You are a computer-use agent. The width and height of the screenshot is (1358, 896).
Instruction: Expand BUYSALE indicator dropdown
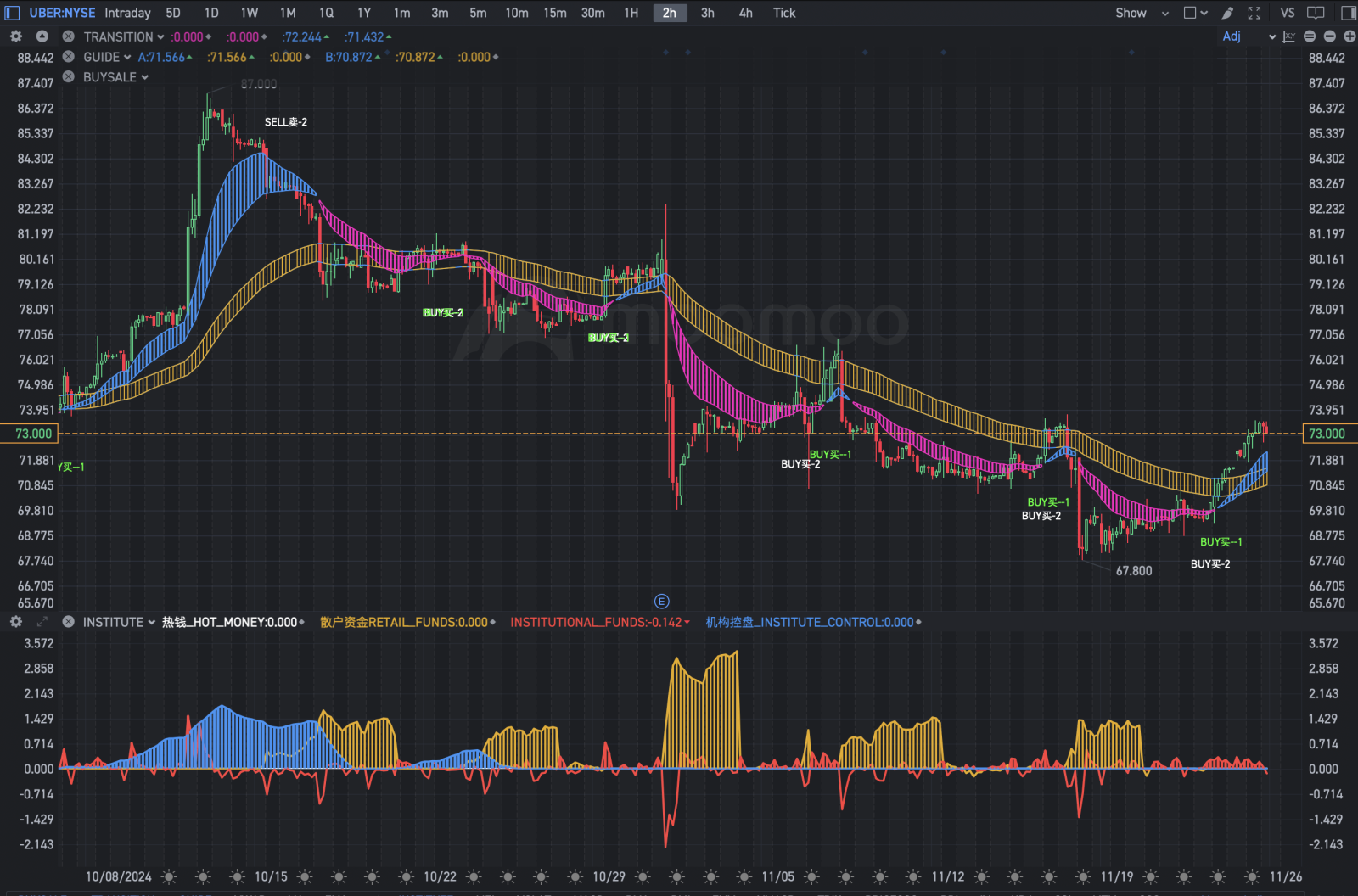click(144, 76)
